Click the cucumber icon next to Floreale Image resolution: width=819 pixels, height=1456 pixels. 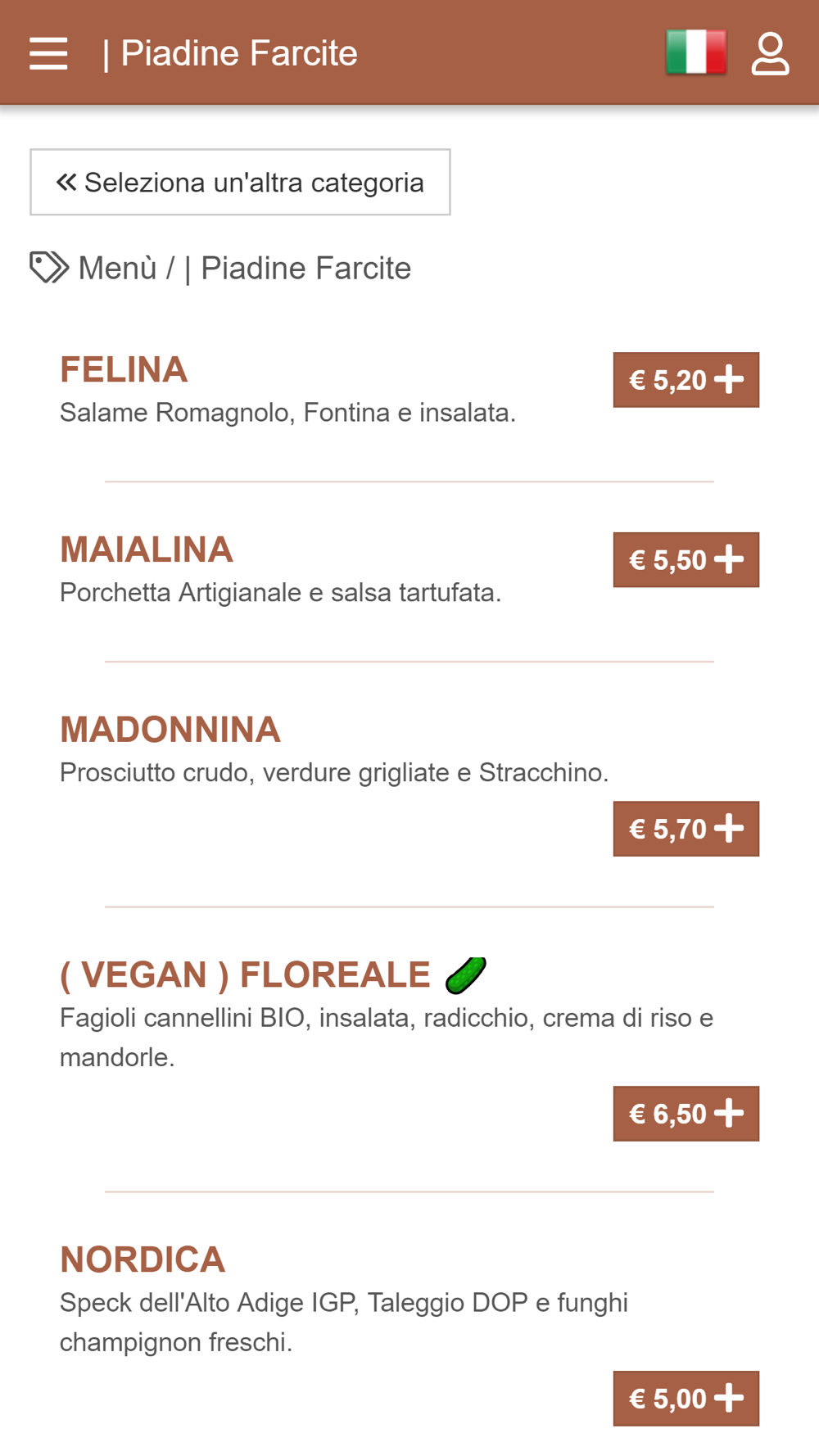466,974
